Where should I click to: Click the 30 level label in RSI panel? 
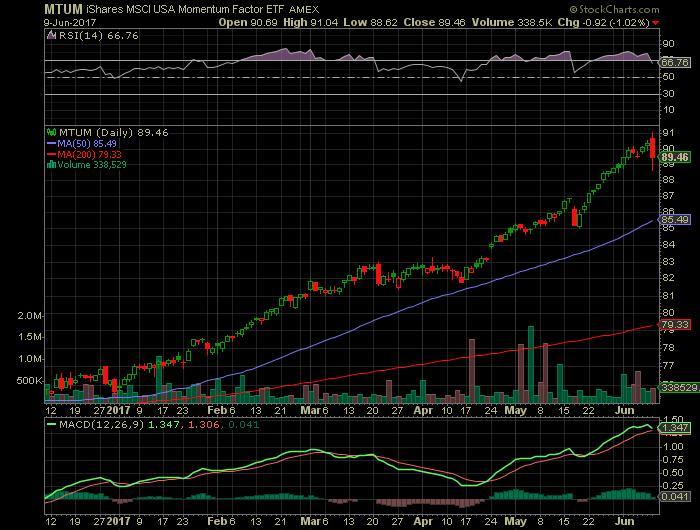(x=668, y=94)
